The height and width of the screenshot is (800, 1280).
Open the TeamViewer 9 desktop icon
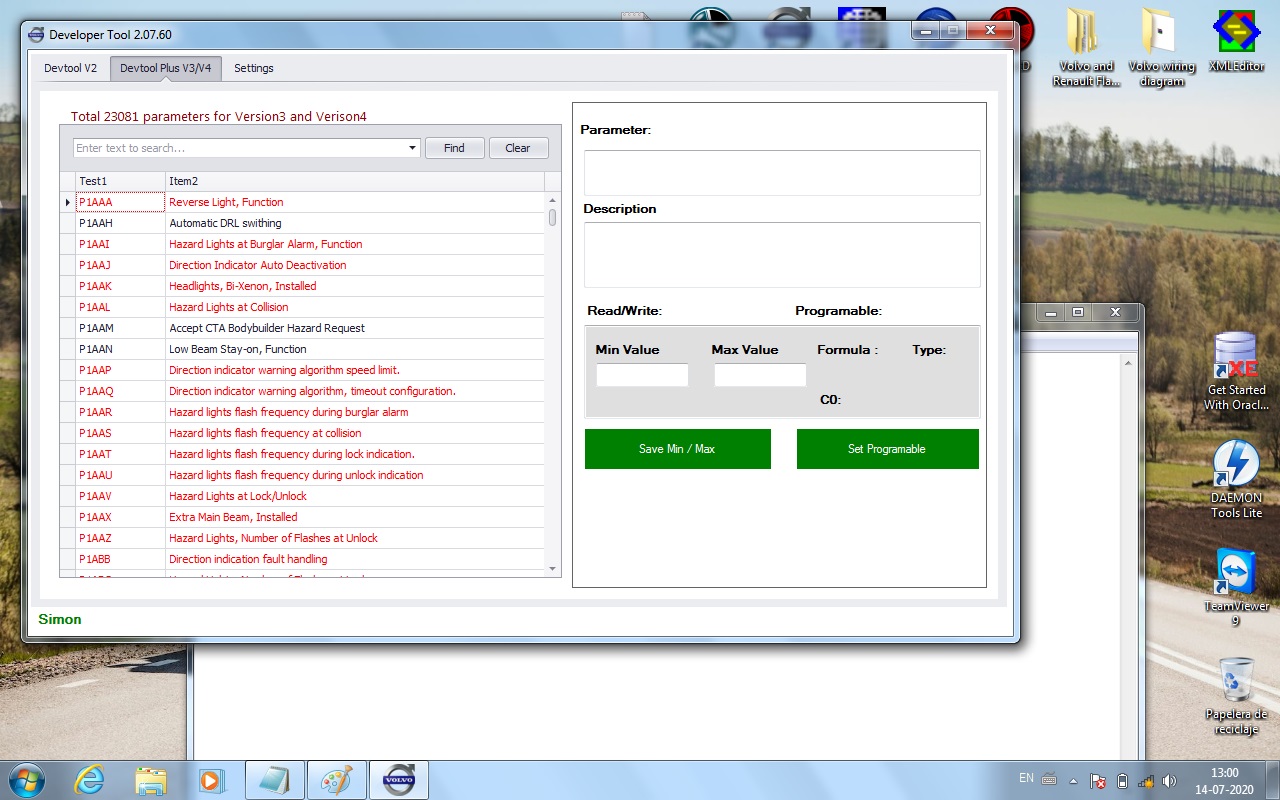[x=1236, y=587]
